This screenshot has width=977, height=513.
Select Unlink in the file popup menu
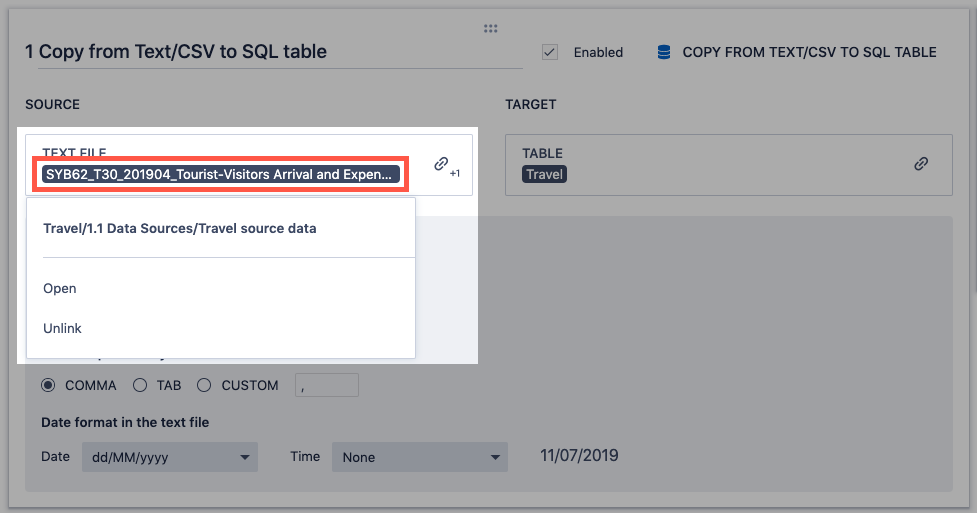tap(63, 328)
